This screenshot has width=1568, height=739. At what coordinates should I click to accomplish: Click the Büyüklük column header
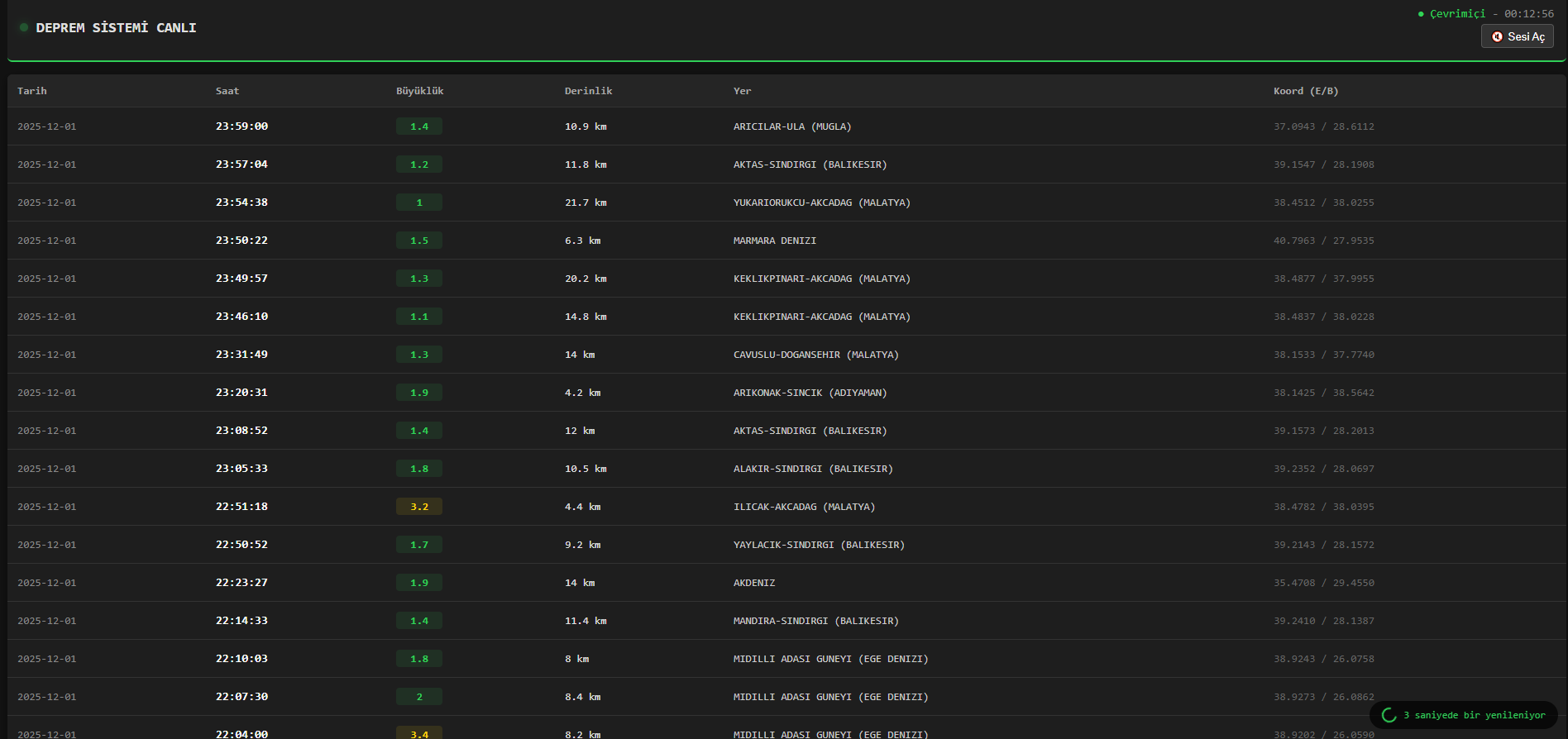(x=420, y=91)
